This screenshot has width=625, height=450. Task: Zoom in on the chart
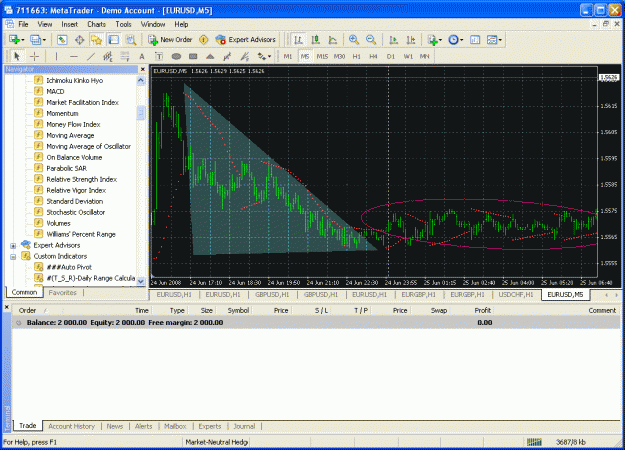[x=354, y=39]
